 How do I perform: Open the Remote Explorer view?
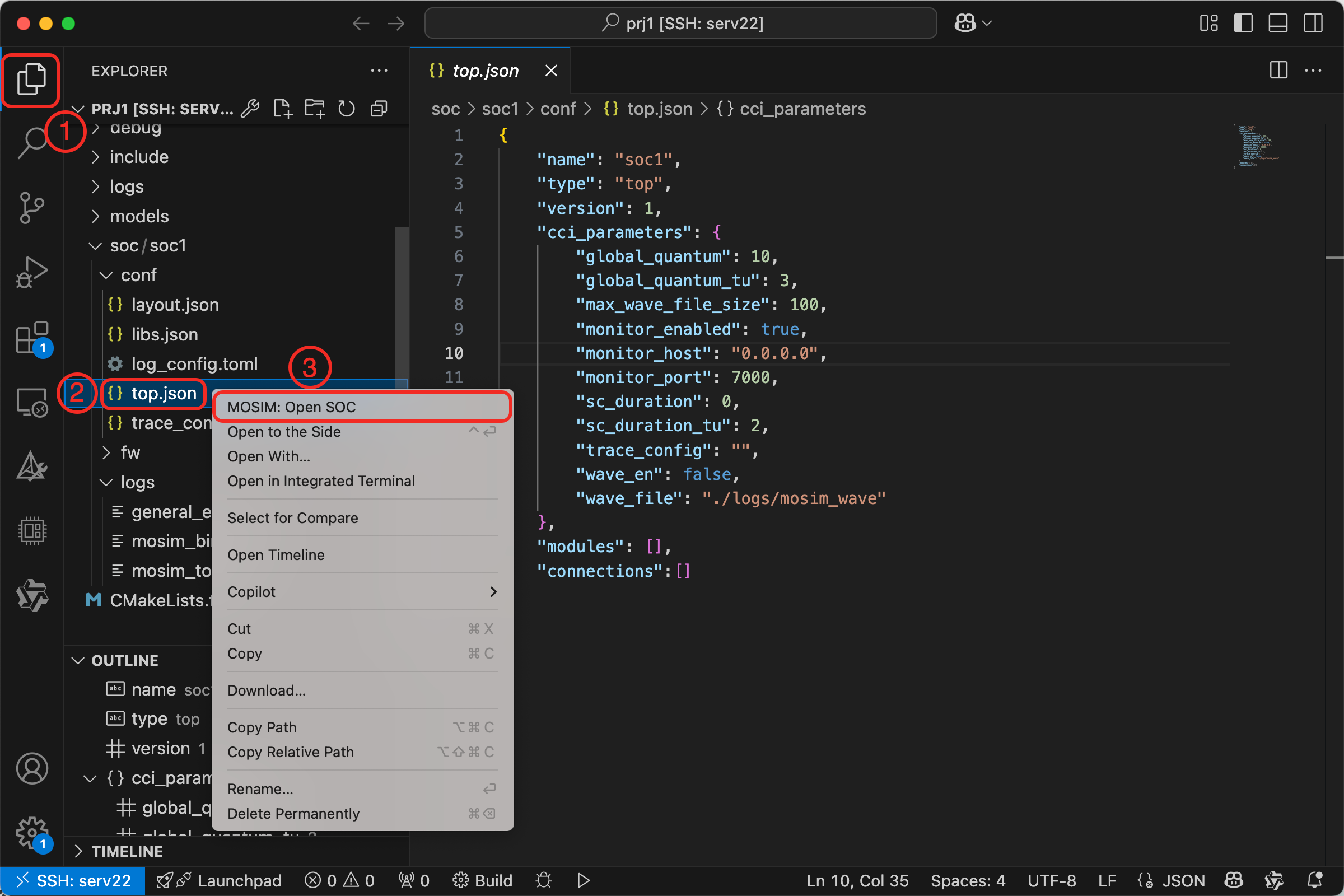31,402
